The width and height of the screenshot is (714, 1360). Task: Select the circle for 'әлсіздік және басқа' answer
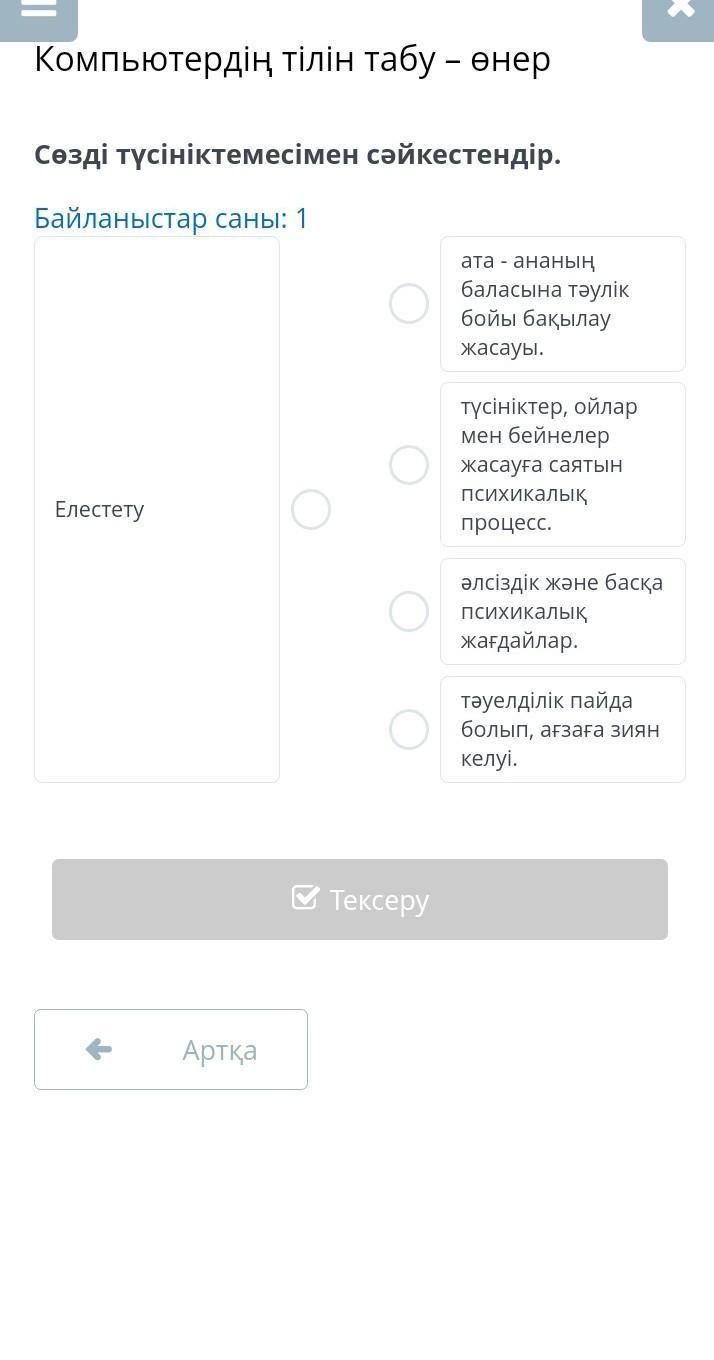[x=409, y=612]
